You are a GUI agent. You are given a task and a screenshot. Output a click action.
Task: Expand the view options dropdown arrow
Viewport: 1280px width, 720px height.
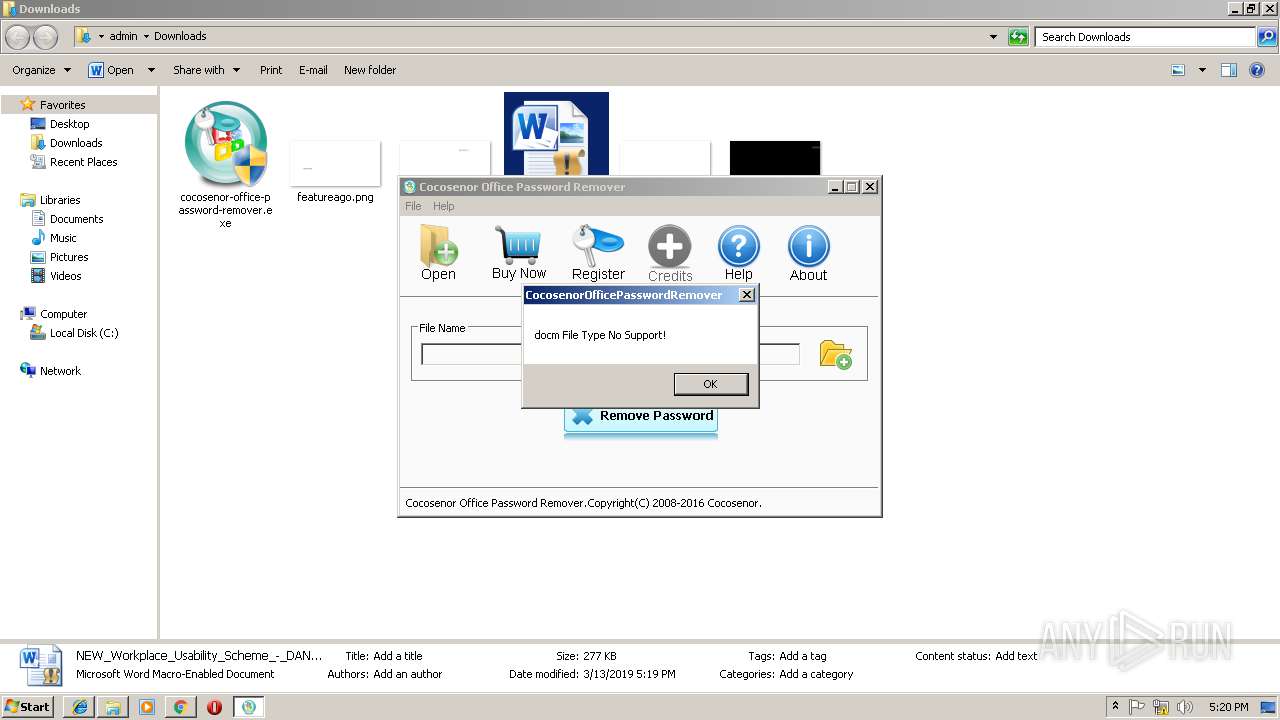tap(1202, 70)
